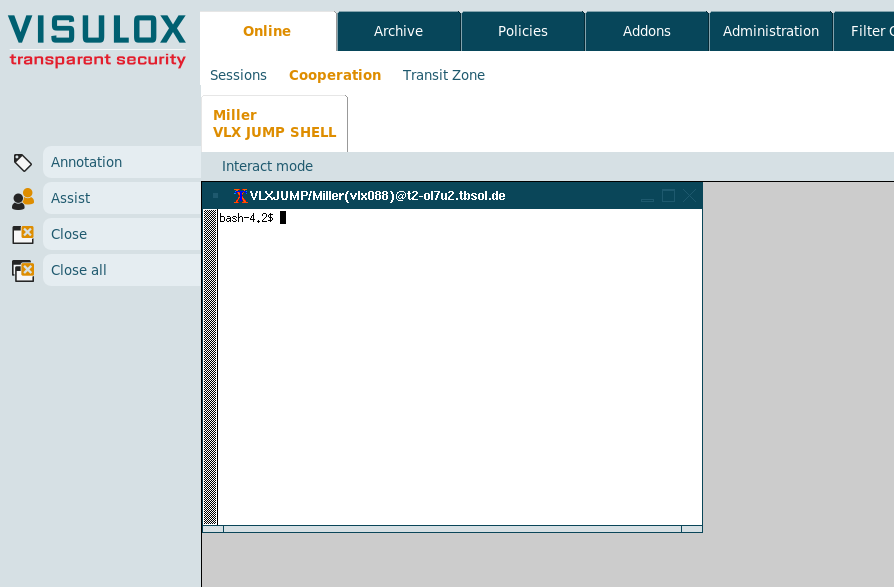This screenshot has width=894, height=587.
Task: Click the X terminal icon in title bar
Action: coord(240,196)
